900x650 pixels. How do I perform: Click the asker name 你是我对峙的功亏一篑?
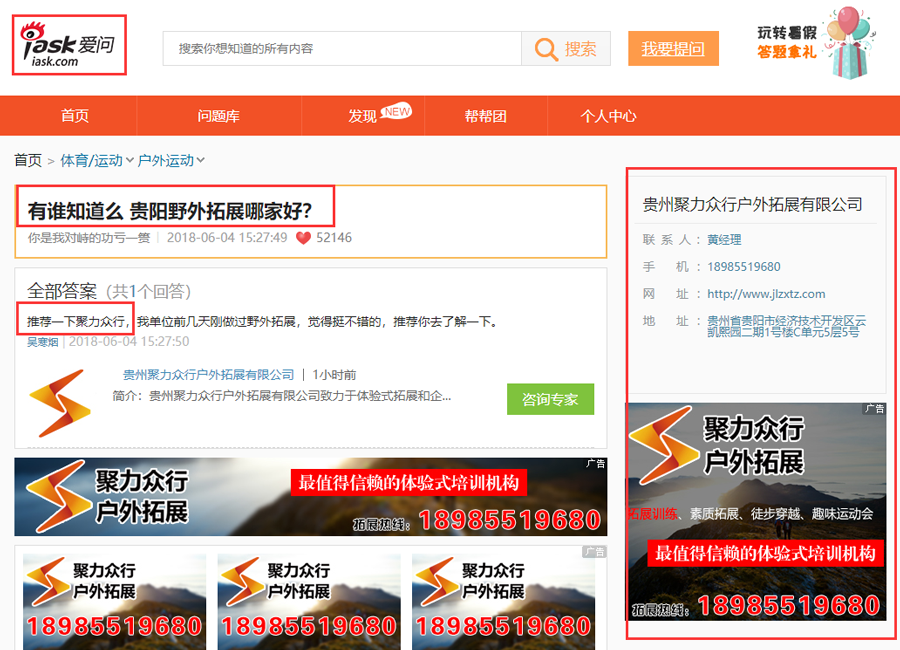(89, 238)
